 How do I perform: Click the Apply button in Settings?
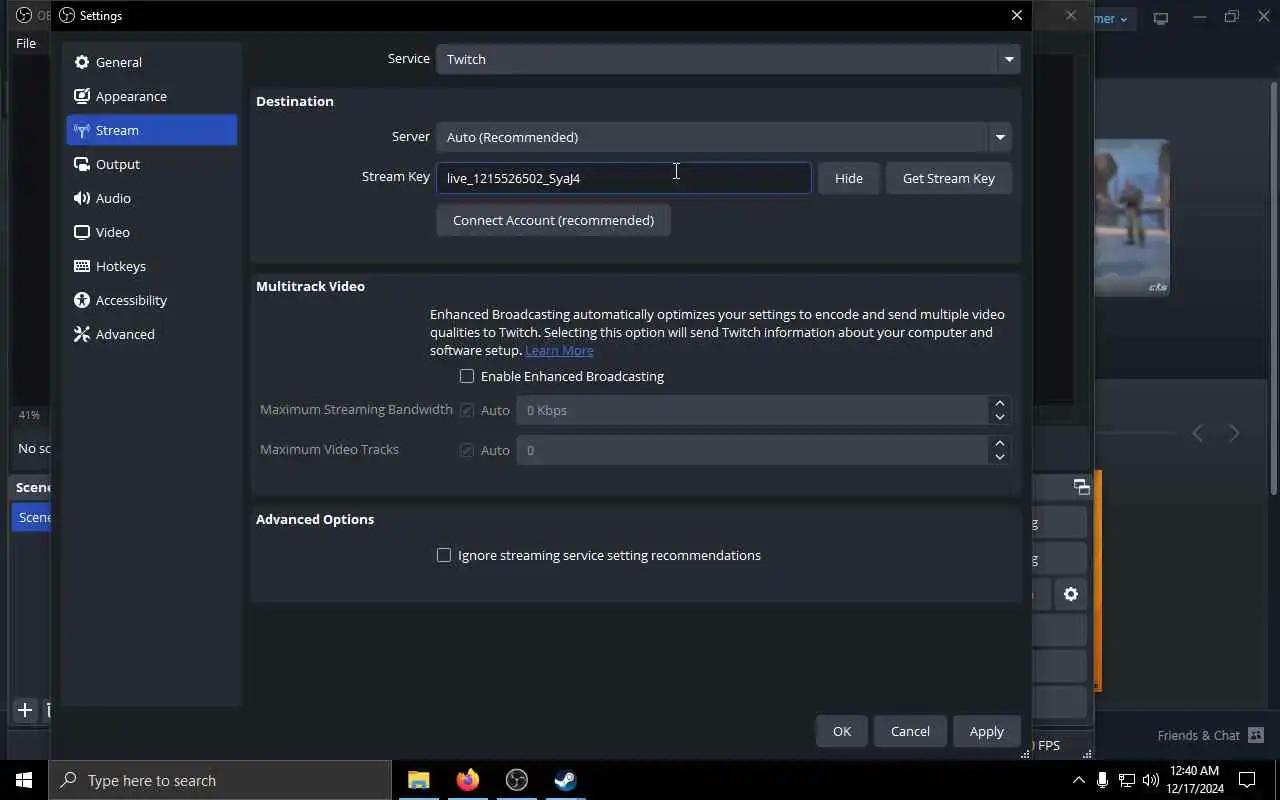(986, 731)
